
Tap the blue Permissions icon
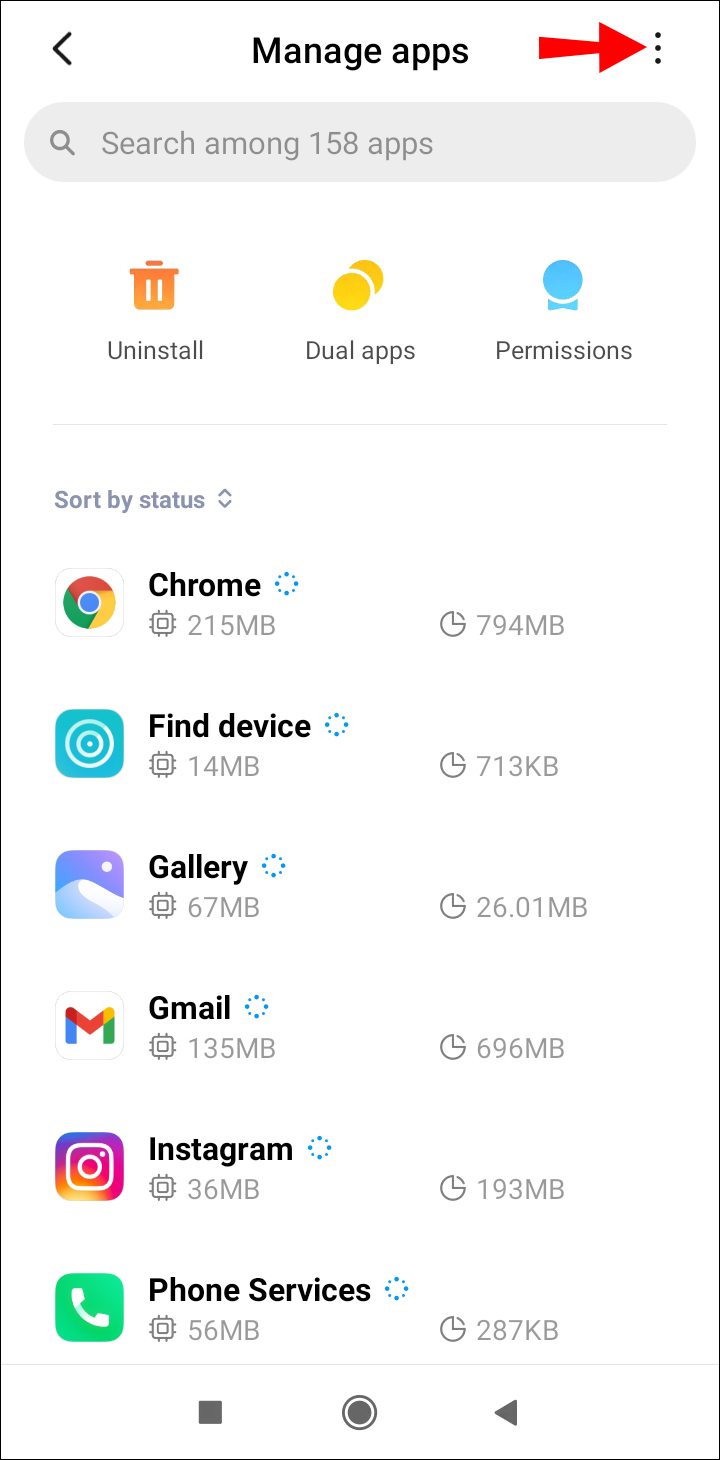(x=563, y=285)
